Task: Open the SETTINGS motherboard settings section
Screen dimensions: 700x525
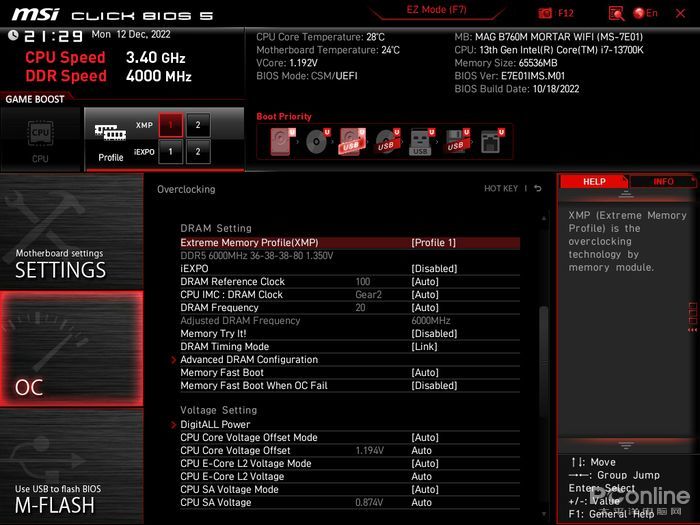Action: 71,232
